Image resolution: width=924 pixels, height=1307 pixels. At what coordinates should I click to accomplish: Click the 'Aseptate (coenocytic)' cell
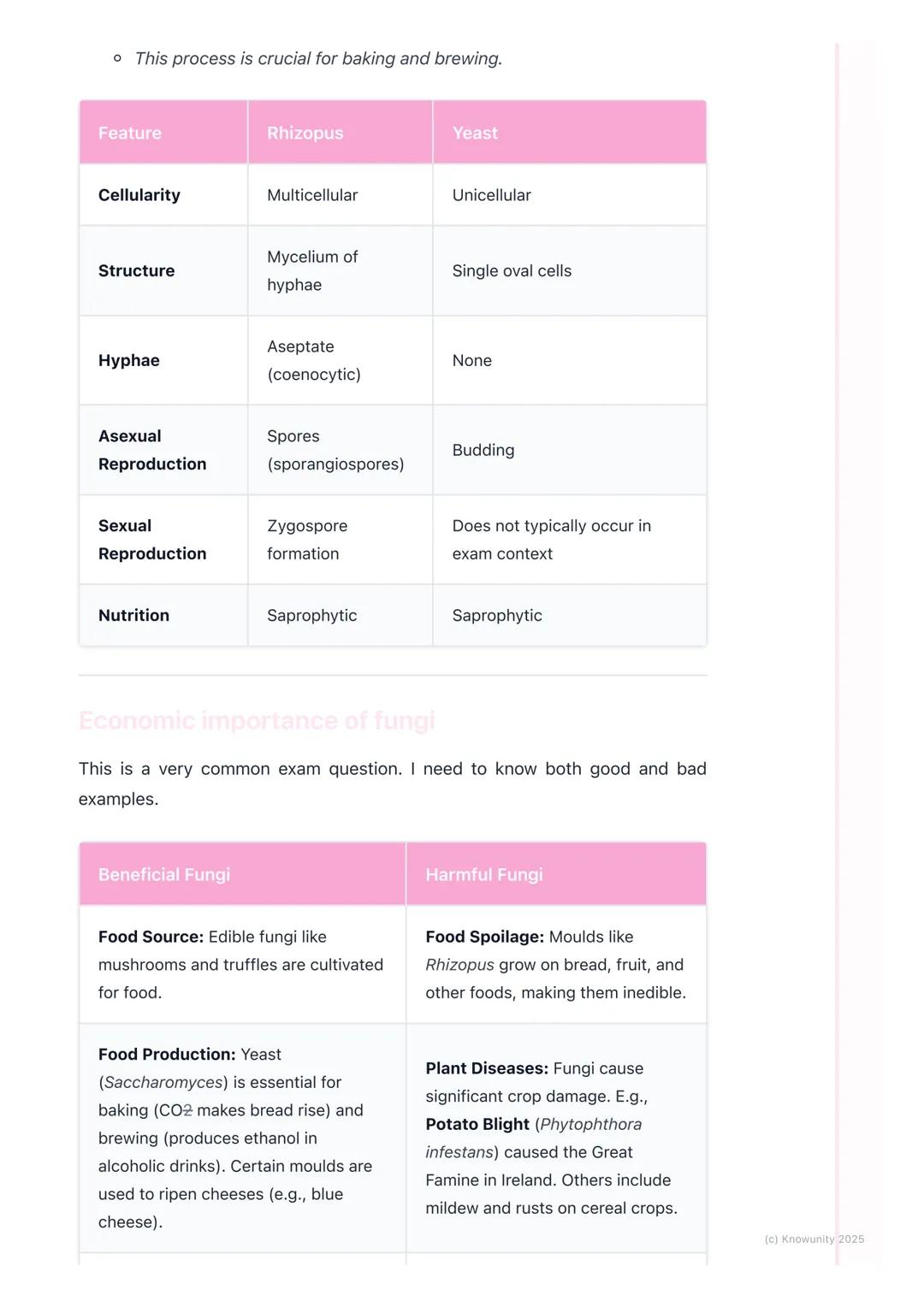coord(314,360)
